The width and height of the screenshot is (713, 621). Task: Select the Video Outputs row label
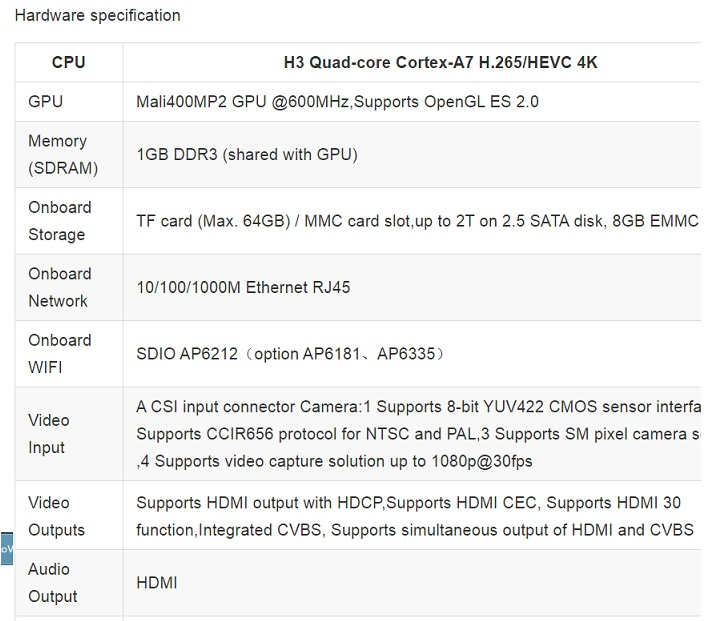(x=56, y=516)
